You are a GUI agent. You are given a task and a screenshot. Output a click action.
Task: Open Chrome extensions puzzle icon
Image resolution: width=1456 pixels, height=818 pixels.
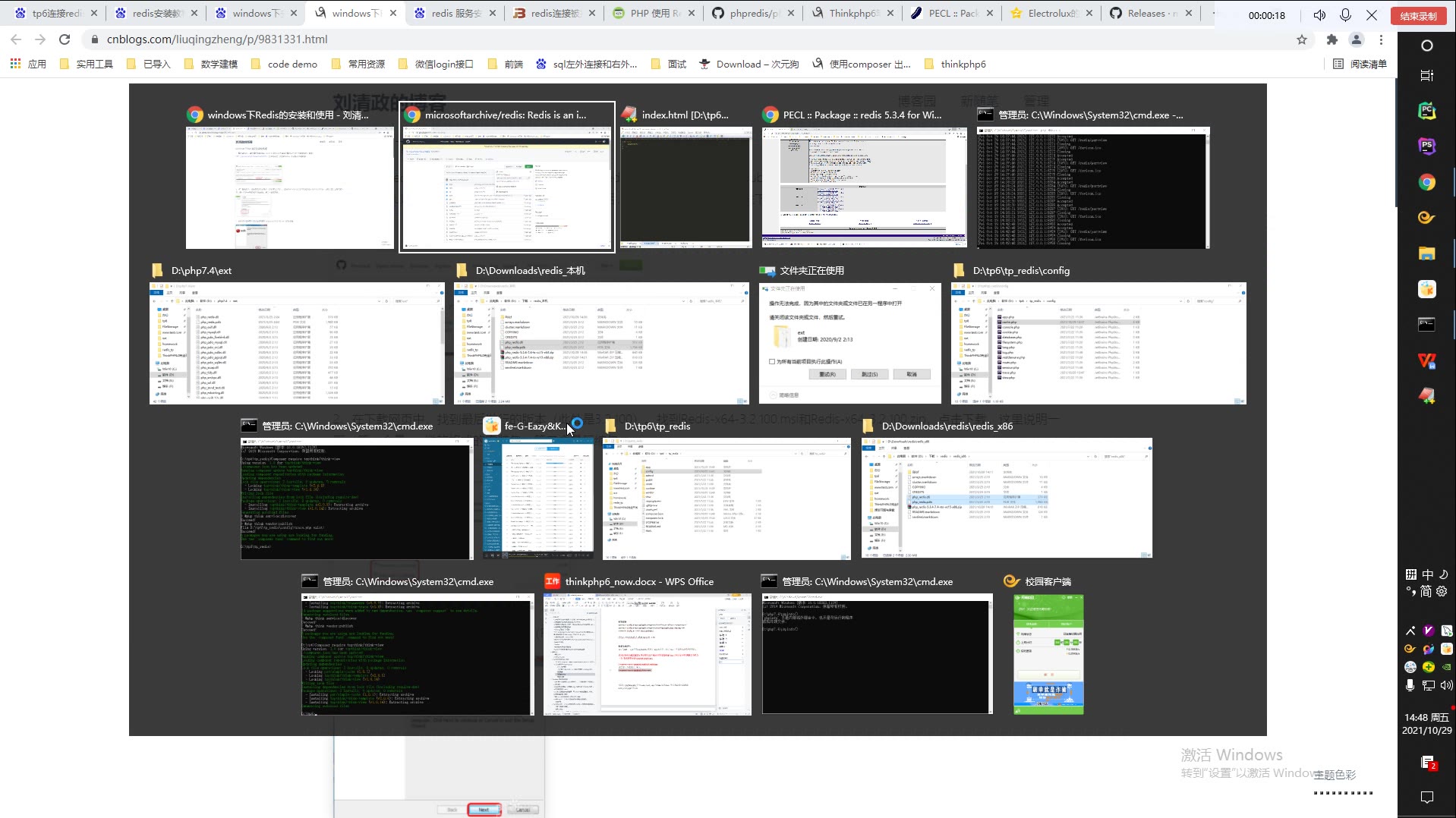(1332, 39)
